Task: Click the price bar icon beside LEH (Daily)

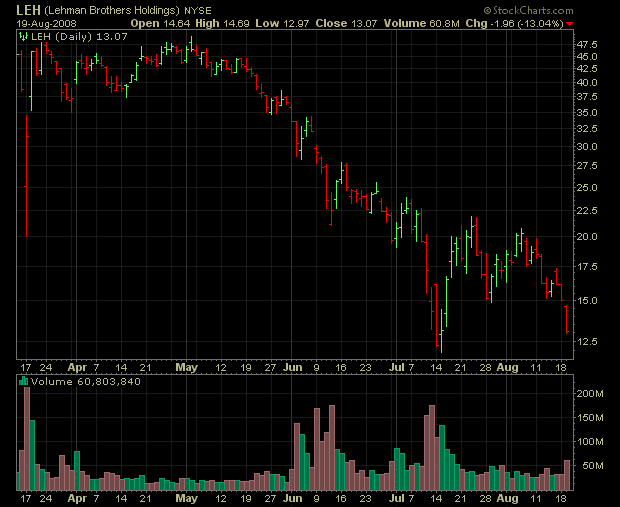Action: click(23, 37)
